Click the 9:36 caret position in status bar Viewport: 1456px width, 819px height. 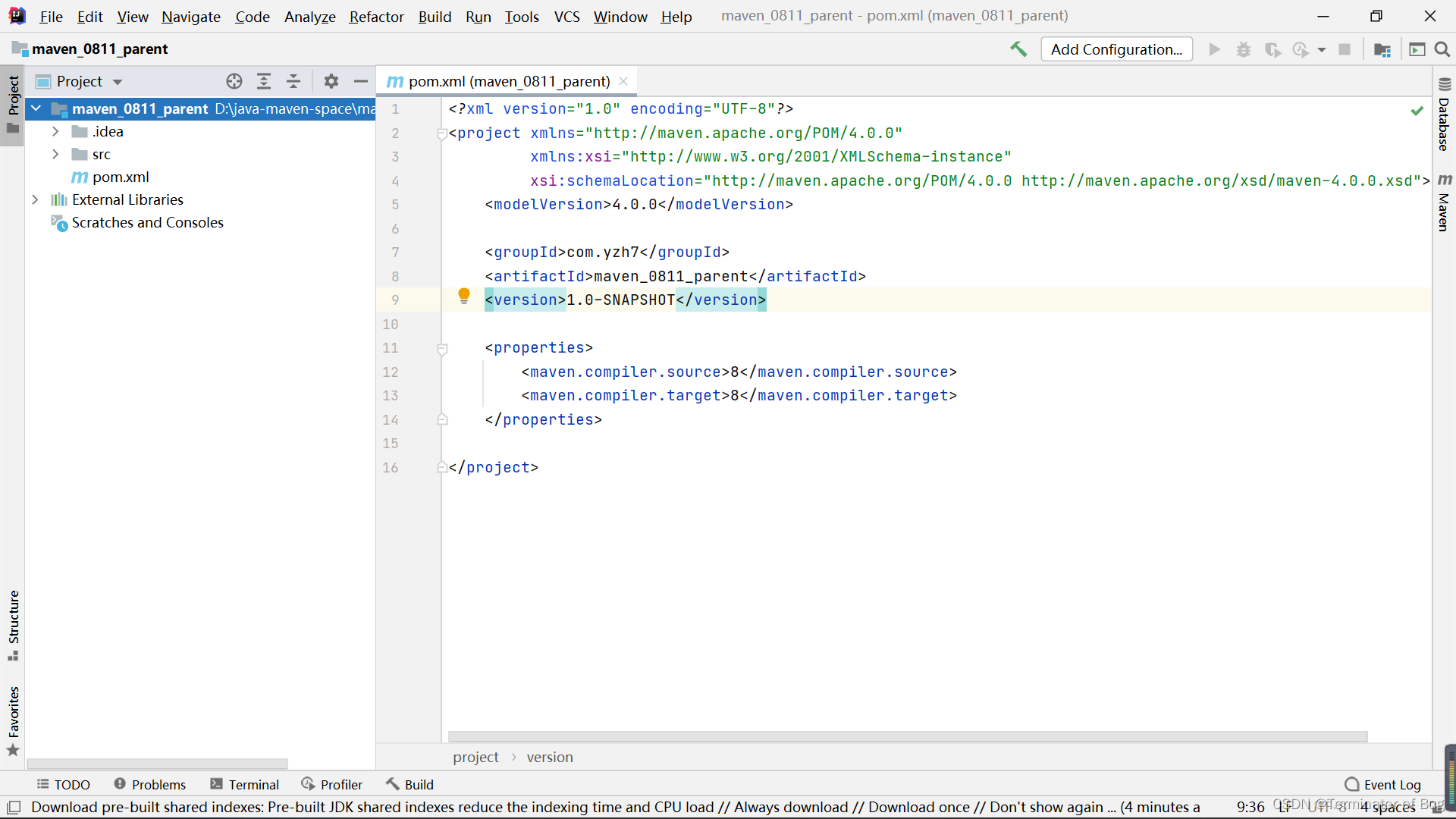click(1250, 807)
